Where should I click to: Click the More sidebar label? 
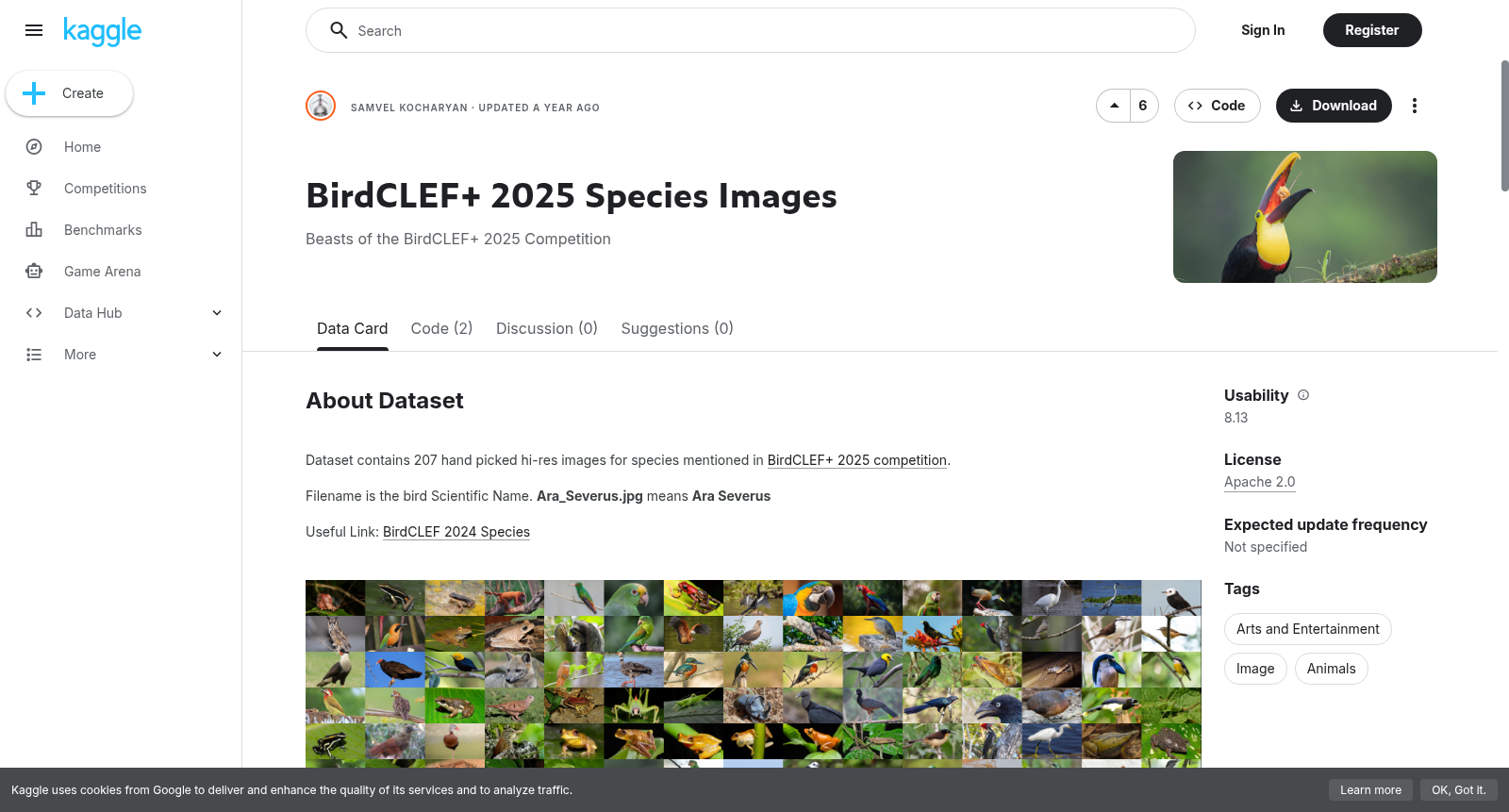(80, 355)
